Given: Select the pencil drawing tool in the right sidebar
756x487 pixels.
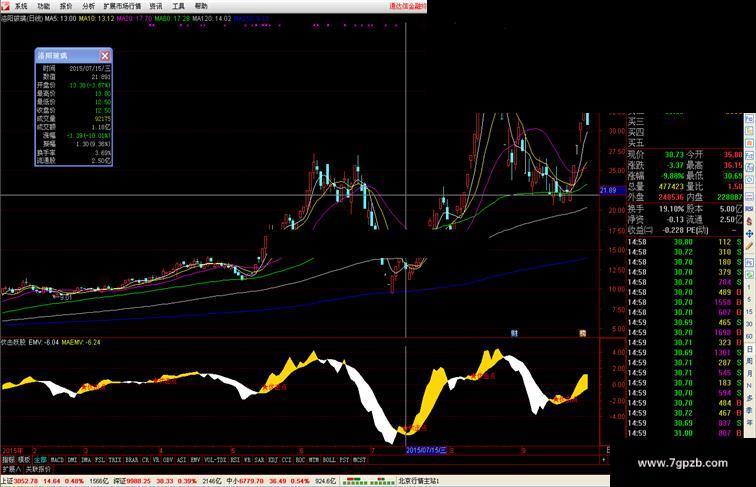Looking at the screenshot, I should [x=749, y=245].
